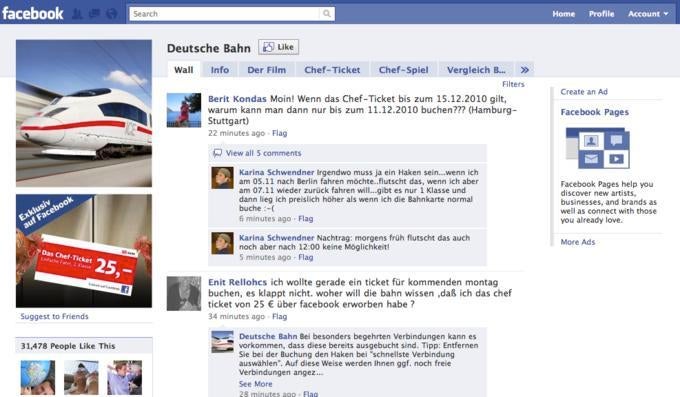This screenshot has width=680, height=397.
Task: Flag Karina's comment from 5 minutes ago
Action: point(305,257)
